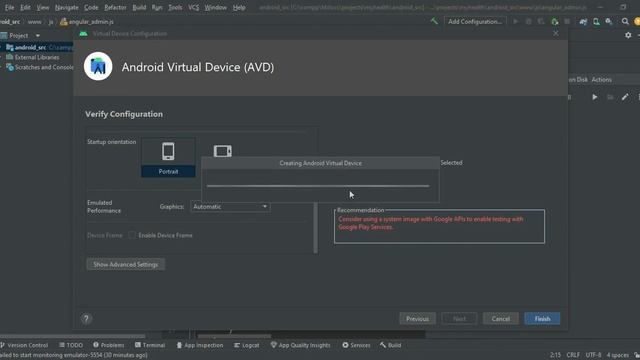The height and width of the screenshot is (360, 640).
Task: Open the TODO tool window
Action: pos(71,345)
